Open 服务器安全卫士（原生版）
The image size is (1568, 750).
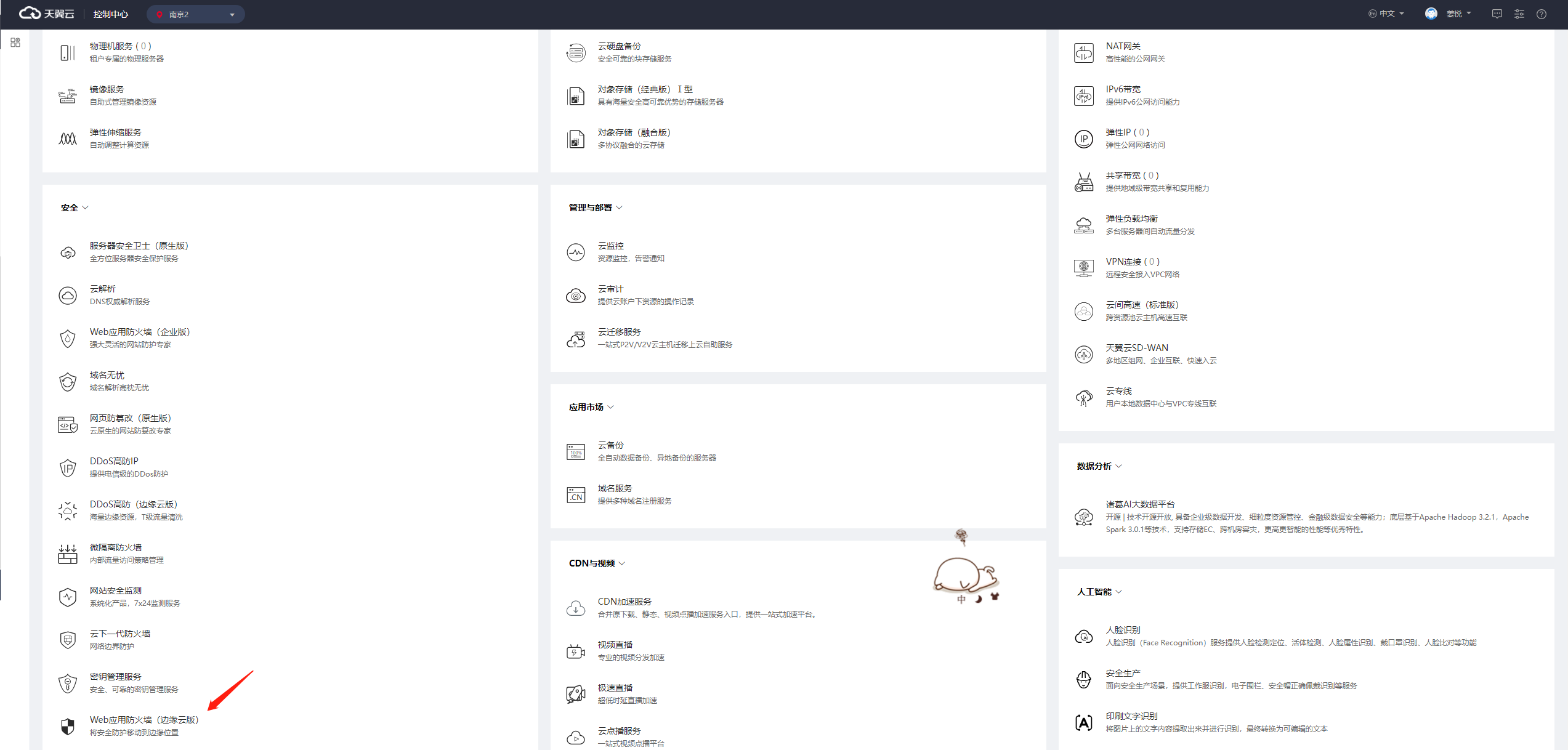point(139,246)
